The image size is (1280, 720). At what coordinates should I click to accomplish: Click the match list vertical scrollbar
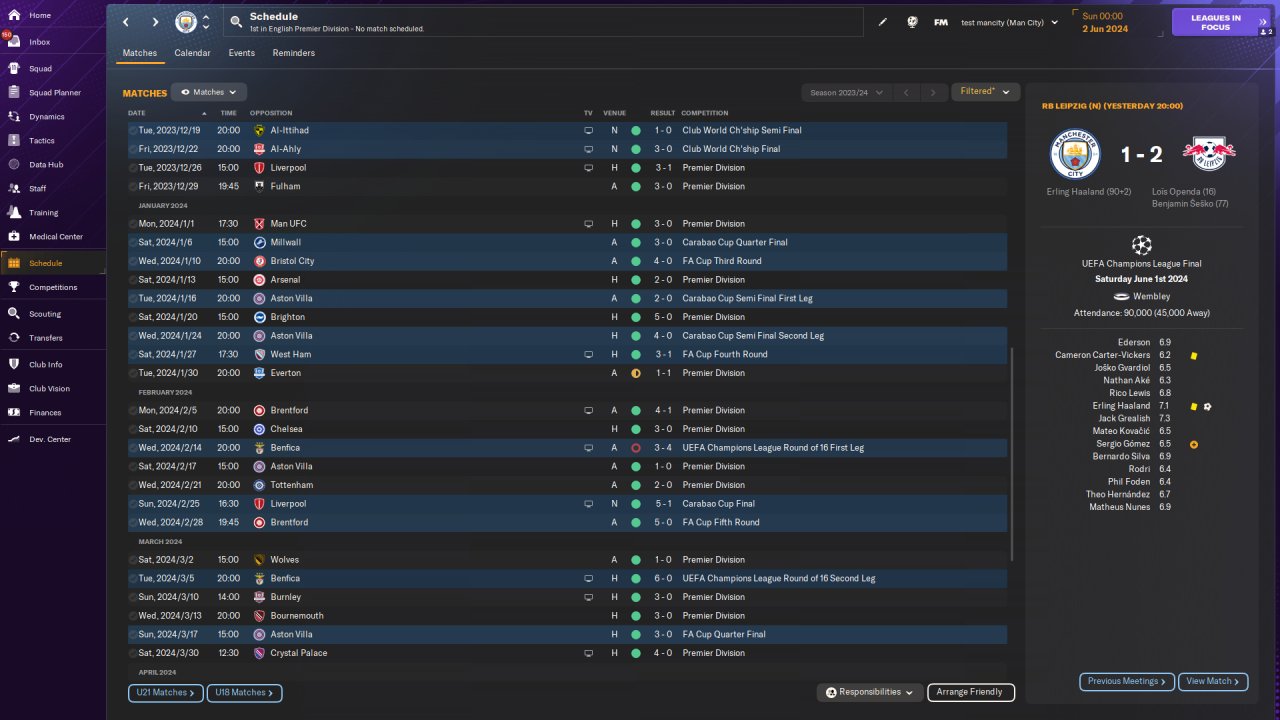coord(1012,454)
